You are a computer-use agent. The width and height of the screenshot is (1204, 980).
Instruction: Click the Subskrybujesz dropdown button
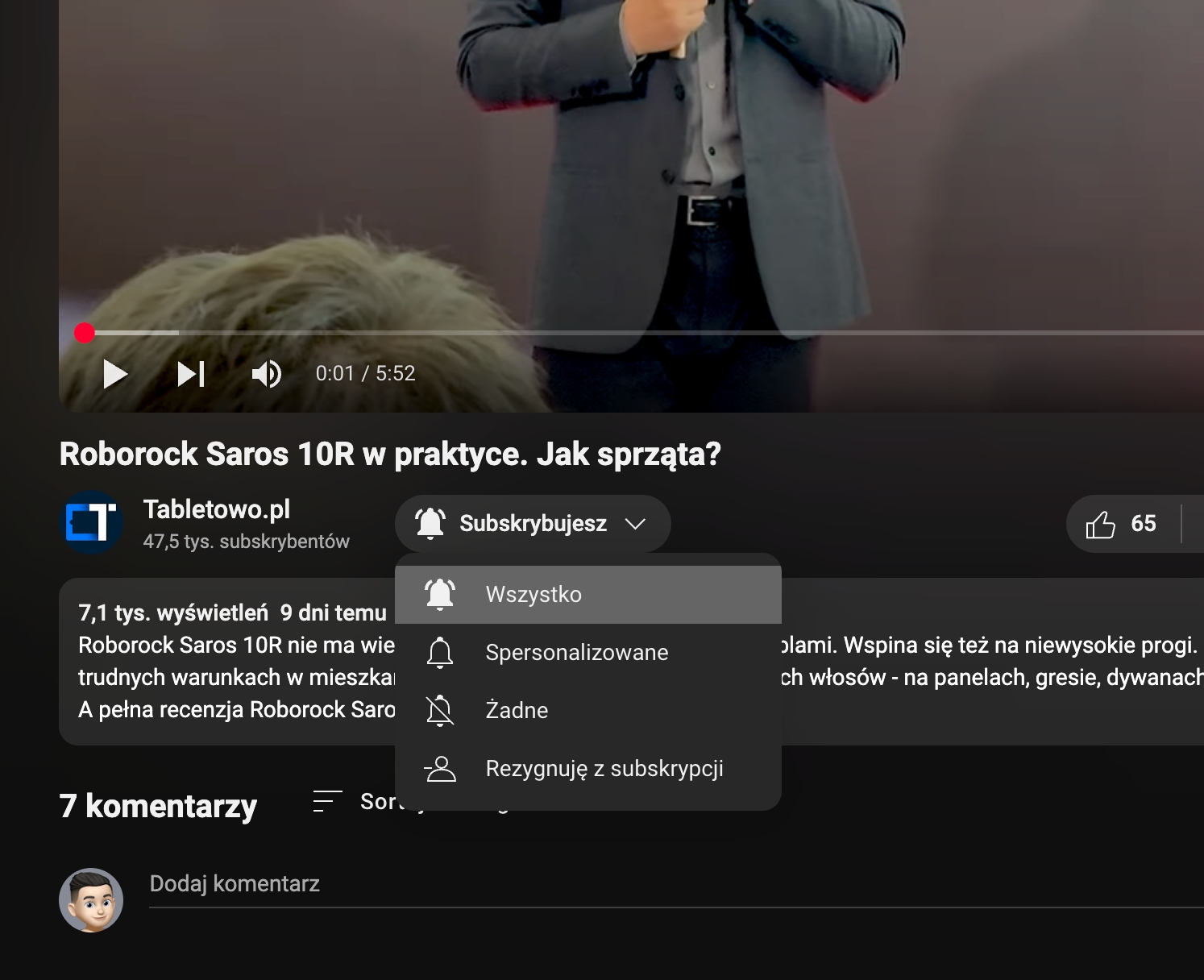coord(533,524)
